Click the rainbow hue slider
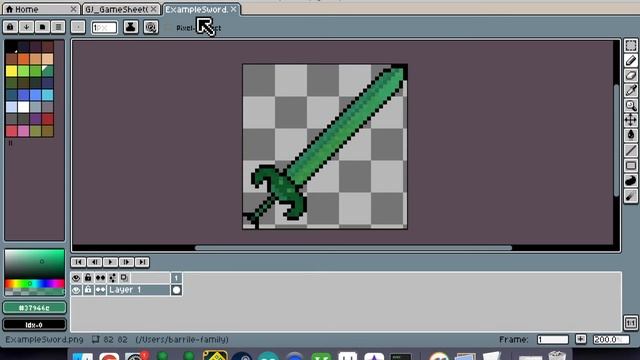Viewport: 640px width, 360px height. 34,284
